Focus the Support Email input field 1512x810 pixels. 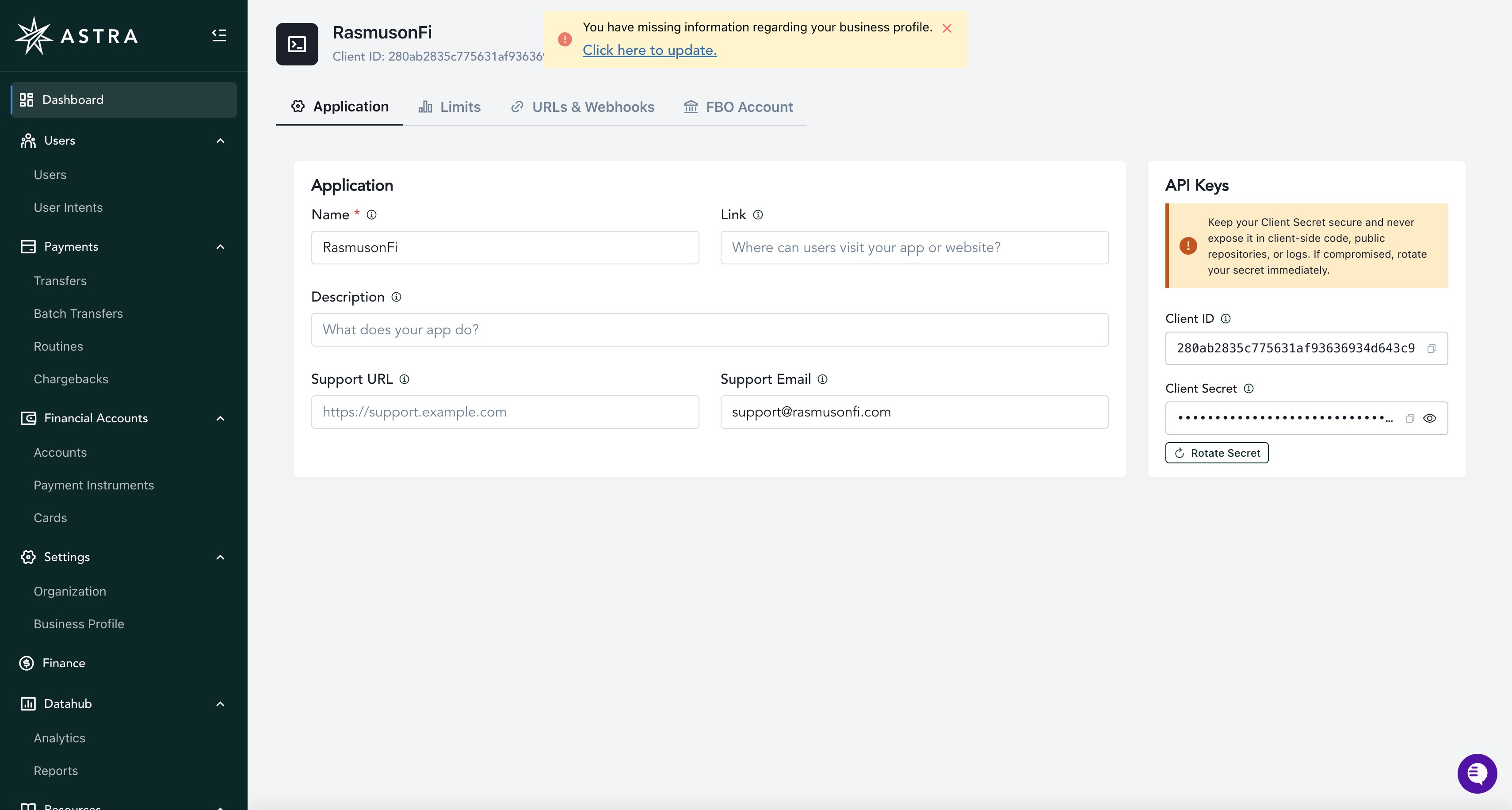click(x=914, y=412)
